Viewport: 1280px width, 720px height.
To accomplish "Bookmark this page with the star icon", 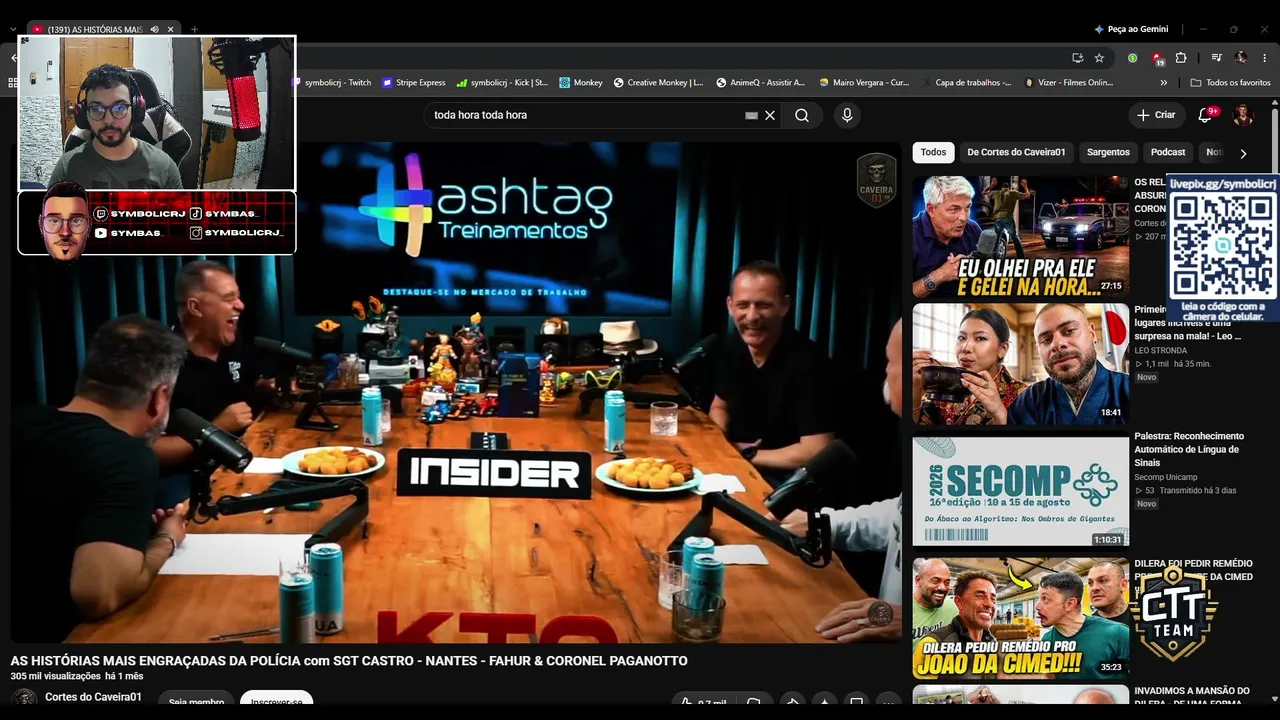I will (1099, 58).
